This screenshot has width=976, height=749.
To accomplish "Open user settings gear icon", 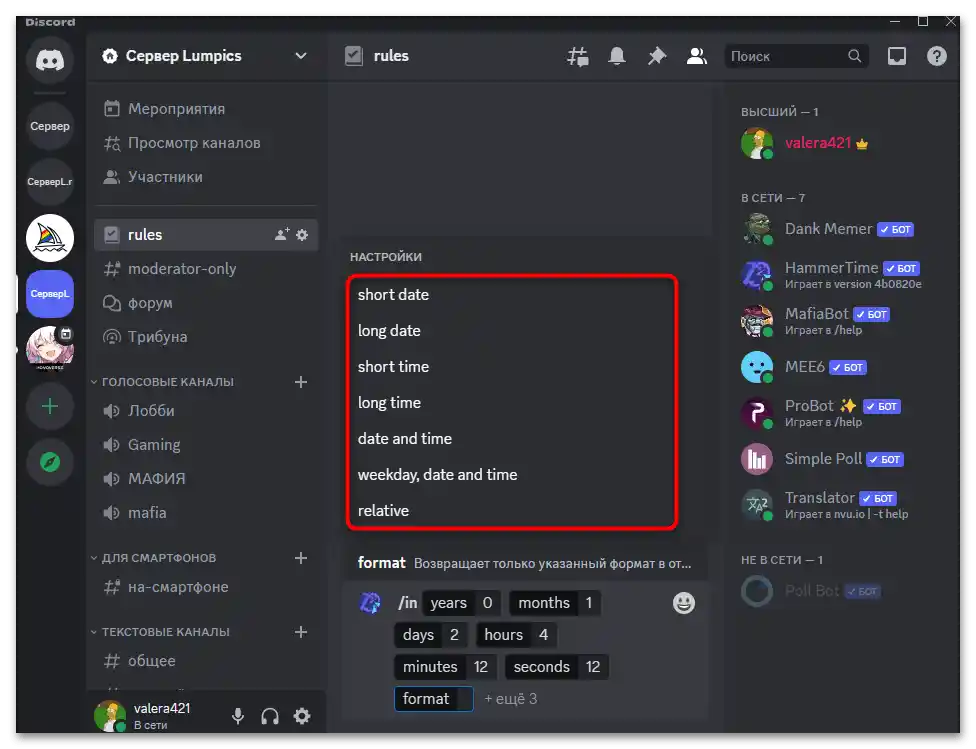I will point(302,716).
